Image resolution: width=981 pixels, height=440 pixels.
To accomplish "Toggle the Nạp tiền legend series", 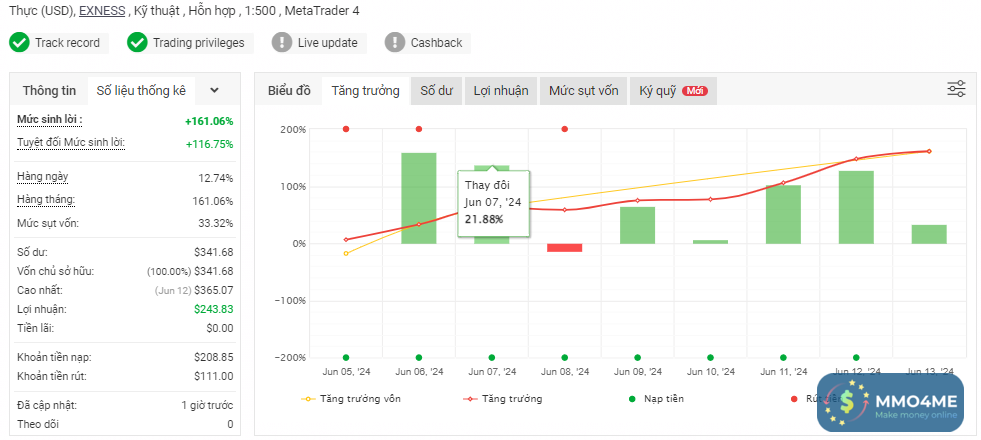I will (x=655, y=399).
